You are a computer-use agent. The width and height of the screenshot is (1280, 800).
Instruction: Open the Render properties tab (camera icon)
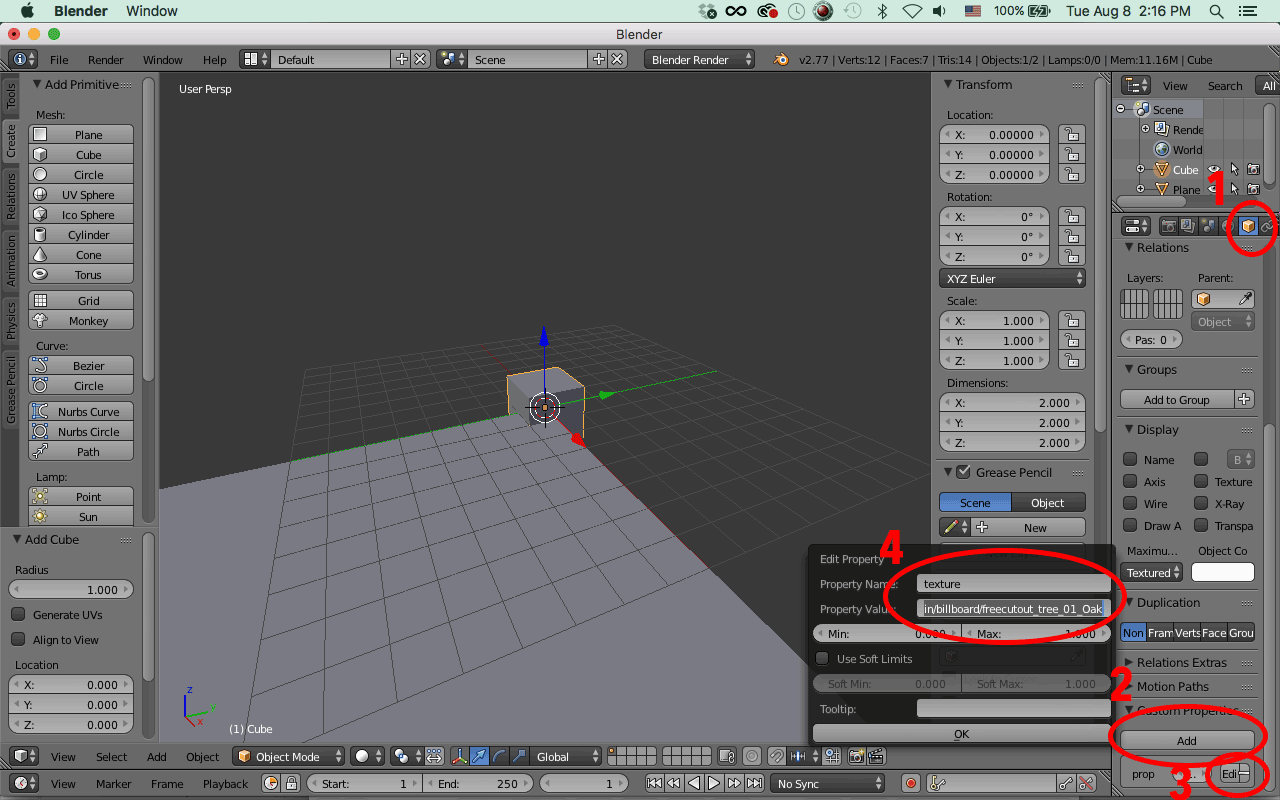(1168, 226)
